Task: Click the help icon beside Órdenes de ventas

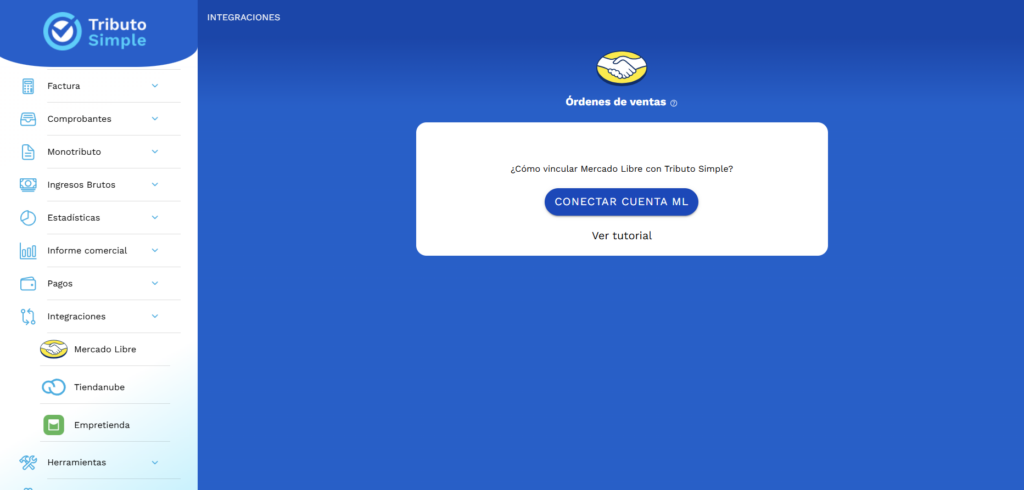Action: point(674,103)
